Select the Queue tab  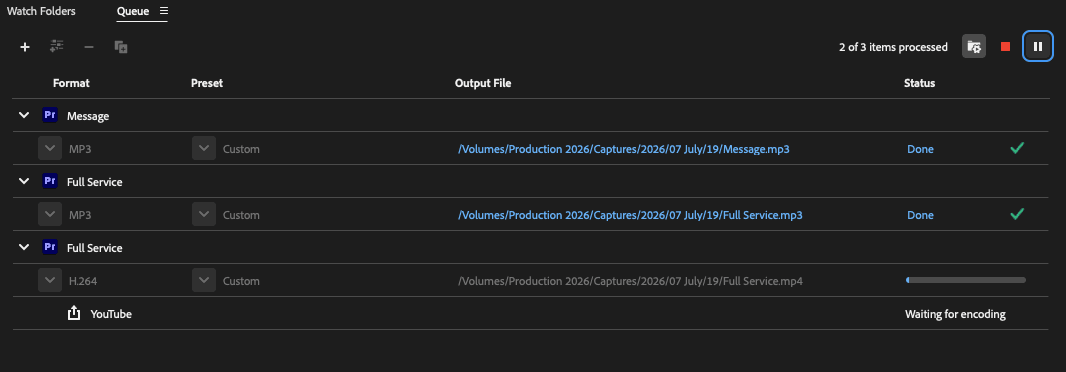(133, 12)
